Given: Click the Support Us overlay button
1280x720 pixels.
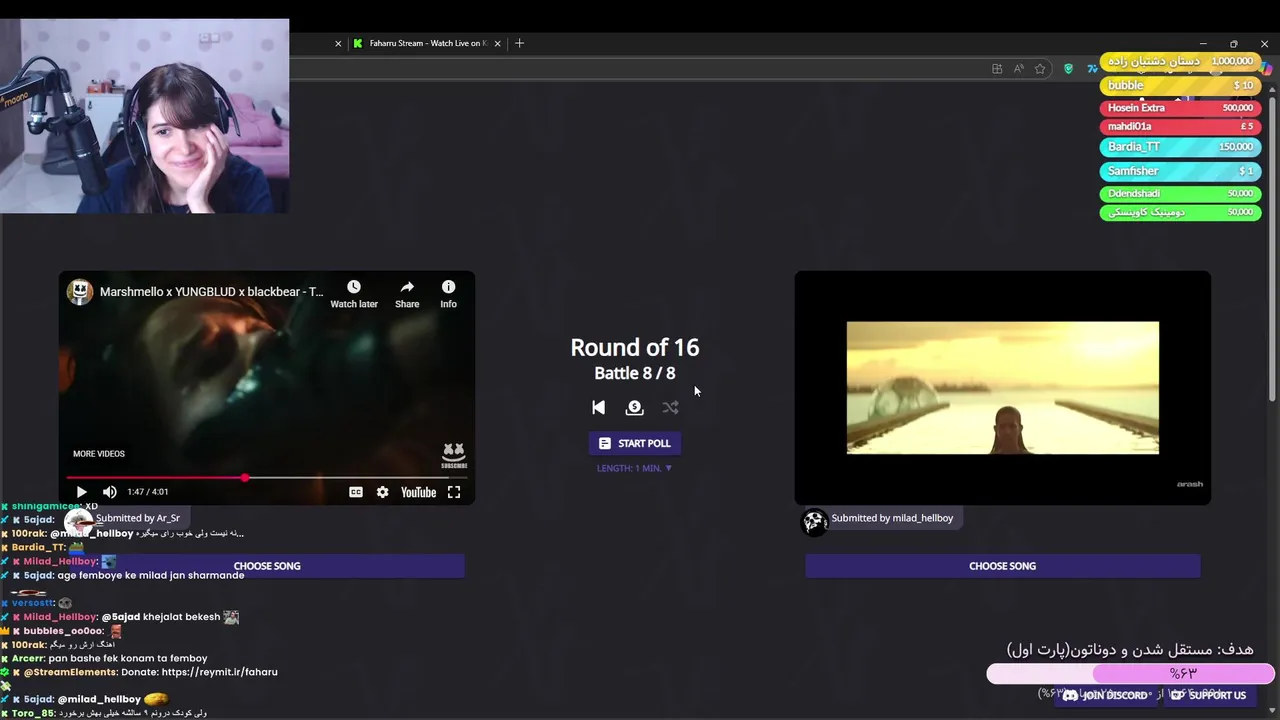Looking at the screenshot, I should [1209, 695].
